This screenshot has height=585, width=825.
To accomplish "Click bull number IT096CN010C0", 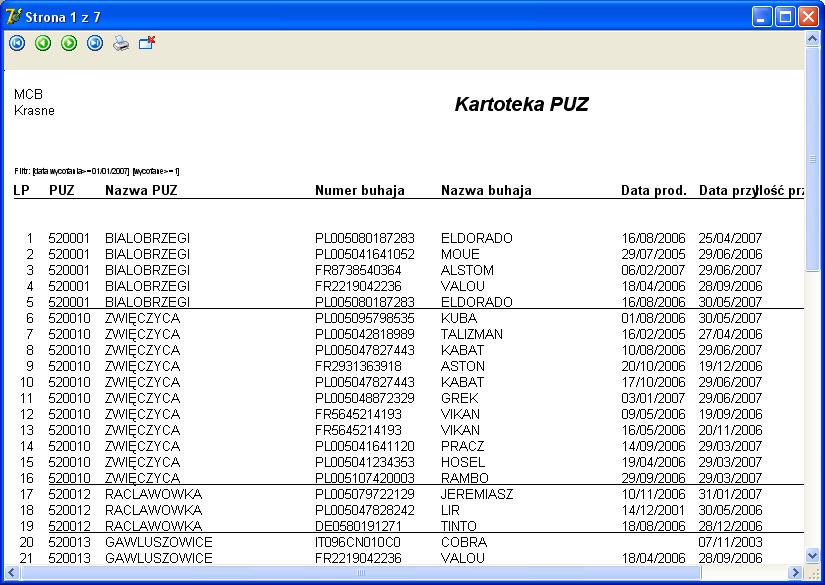I will click(x=358, y=542).
